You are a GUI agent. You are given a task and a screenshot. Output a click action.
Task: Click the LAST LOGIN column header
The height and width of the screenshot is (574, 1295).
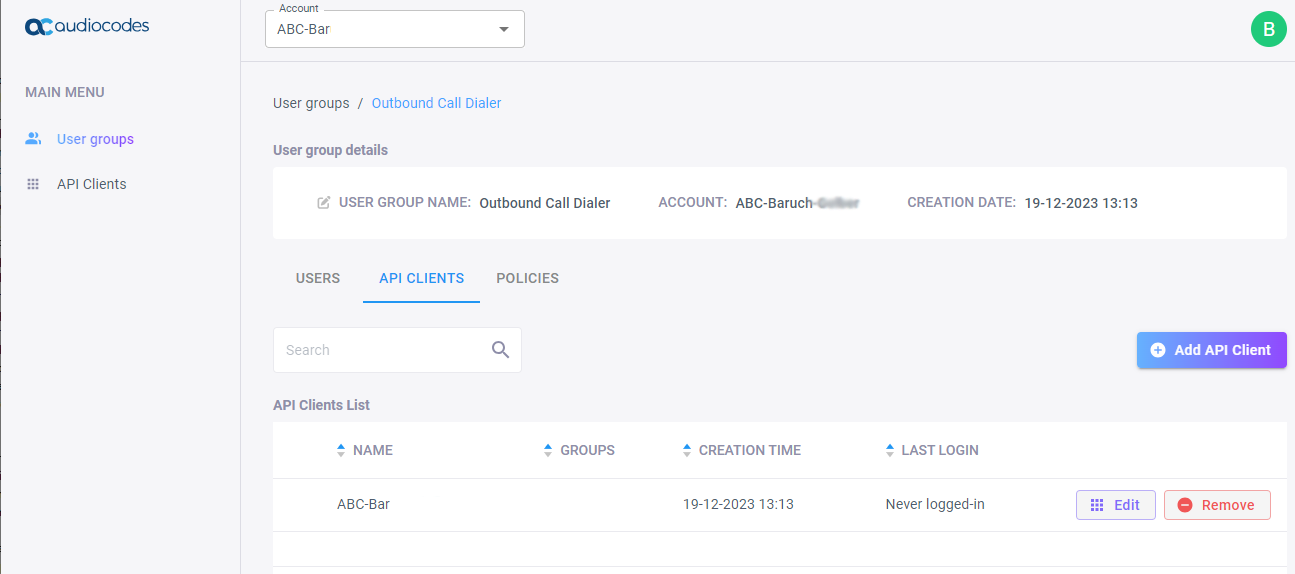940,450
